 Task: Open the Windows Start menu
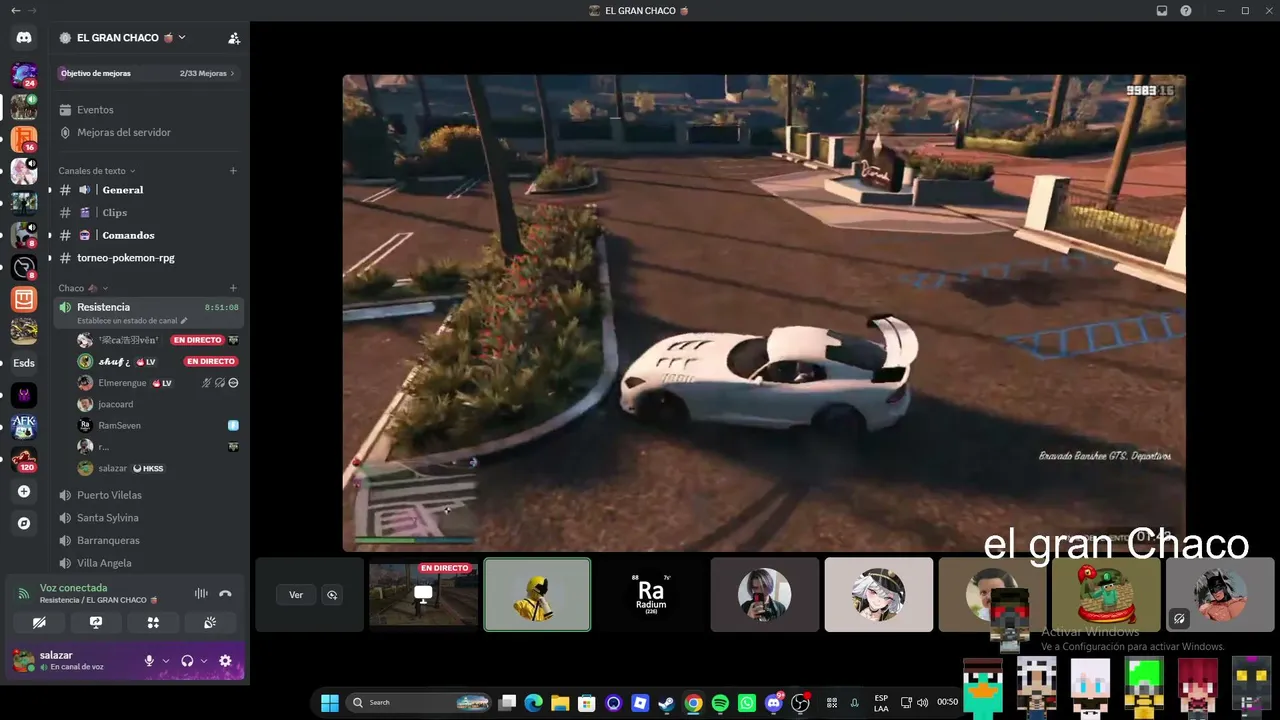tap(329, 703)
